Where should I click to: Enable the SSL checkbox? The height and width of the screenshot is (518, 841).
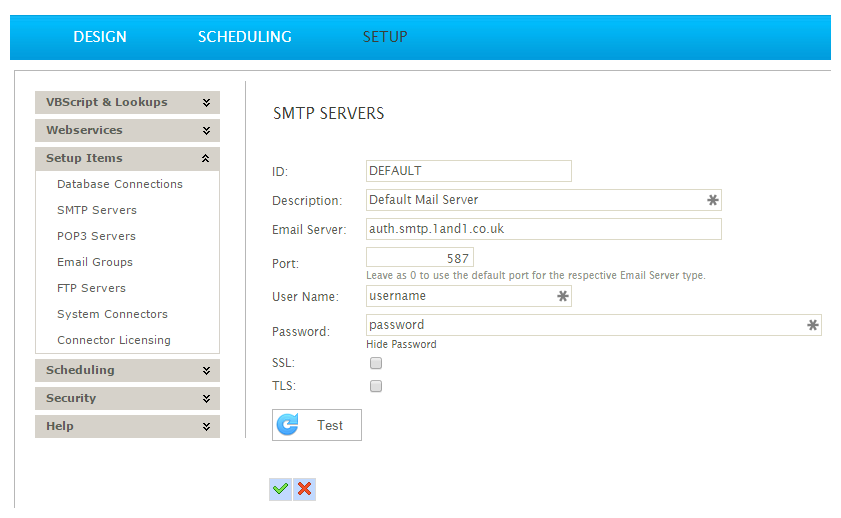pos(376,363)
